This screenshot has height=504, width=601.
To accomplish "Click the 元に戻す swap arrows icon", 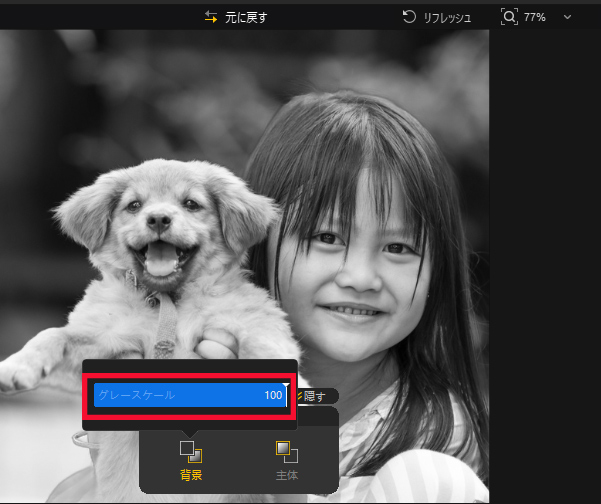I will coord(210,17).
